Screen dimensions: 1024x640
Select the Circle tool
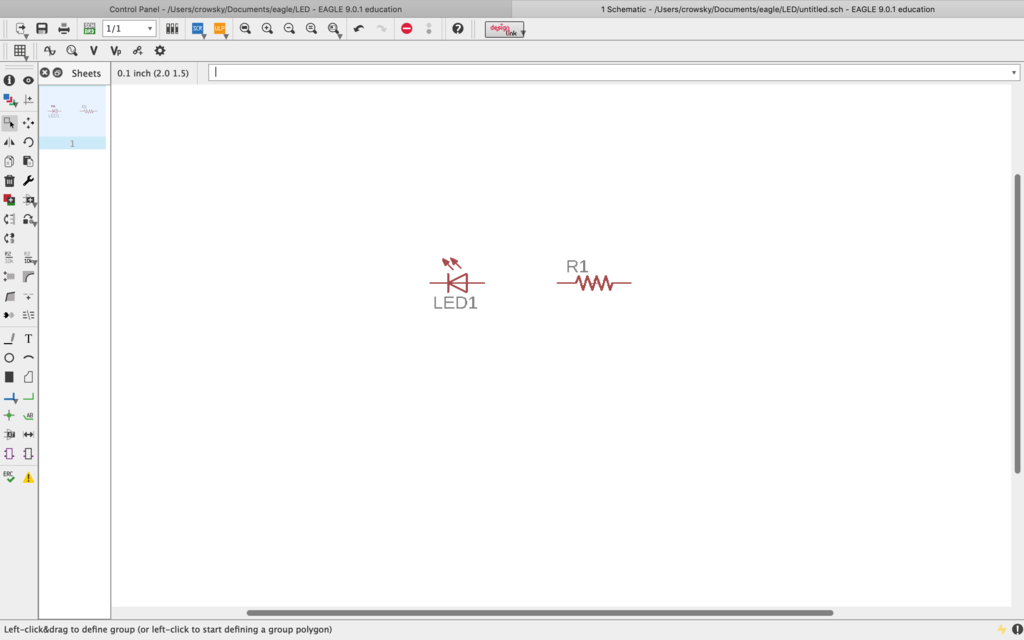(9, 358)
